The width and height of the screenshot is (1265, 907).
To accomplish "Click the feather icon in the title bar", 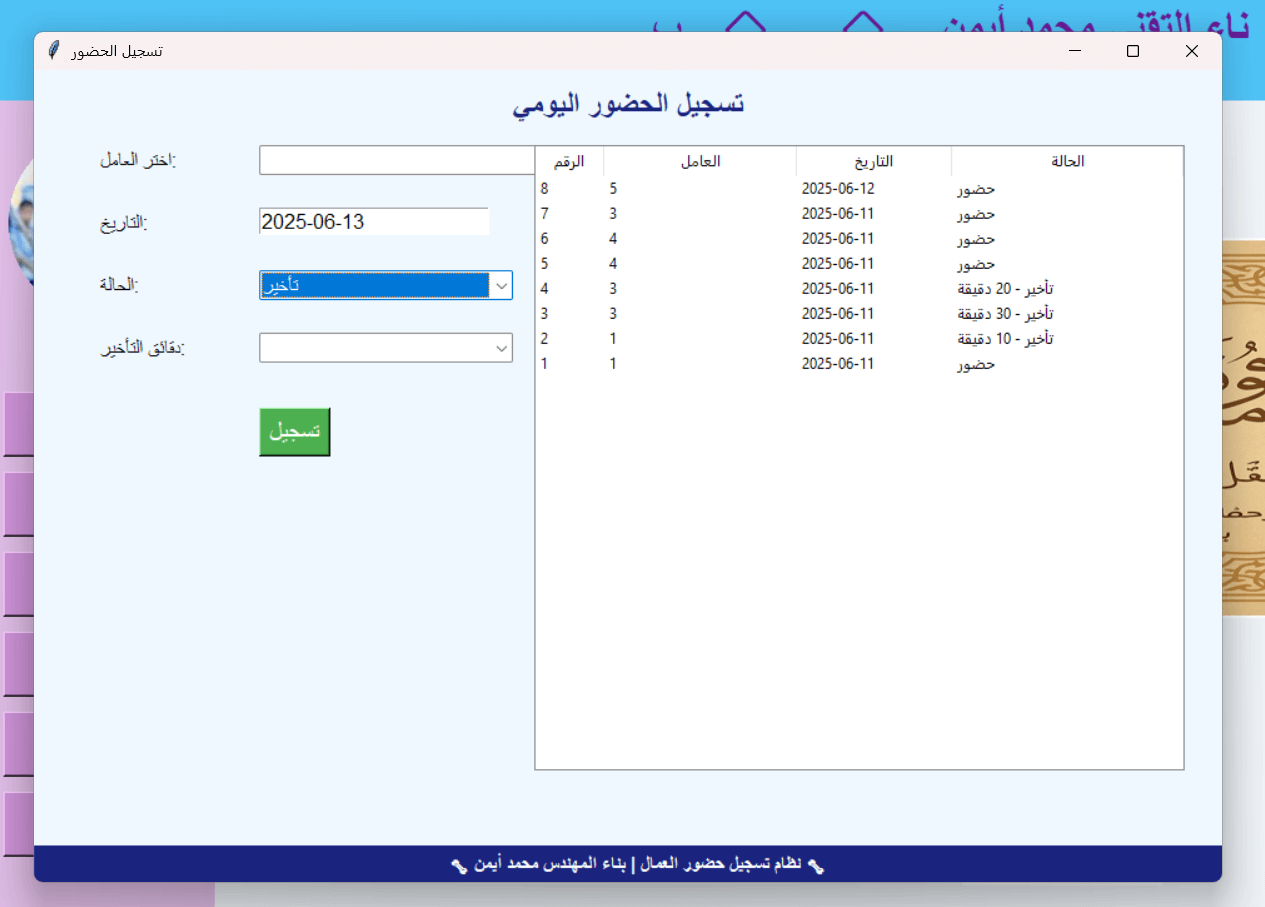I will 53,50.
